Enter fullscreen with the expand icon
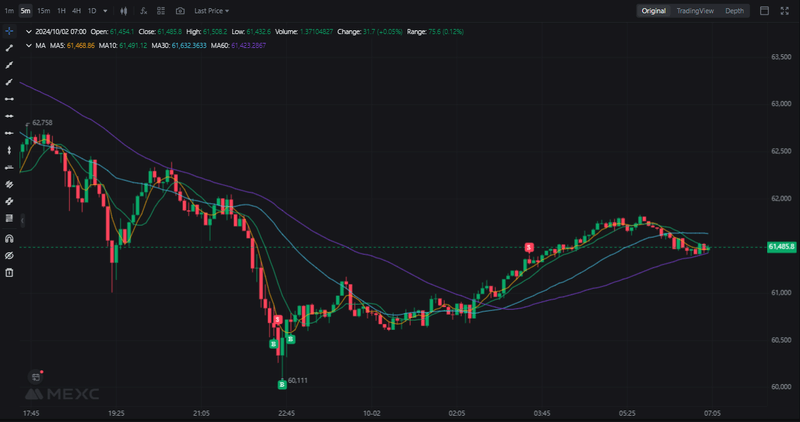The image size is (800, 422). [x=785, y=11]
